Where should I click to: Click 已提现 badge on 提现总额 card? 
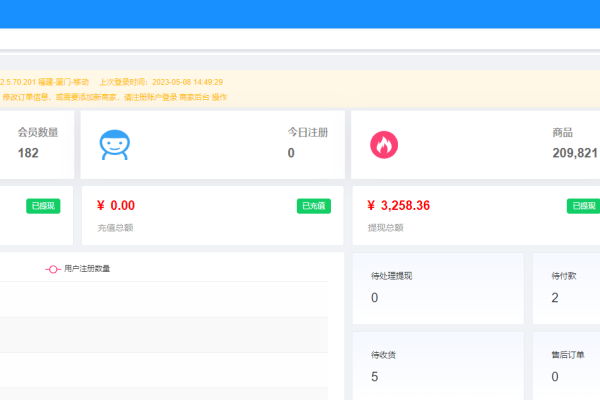point(583,206)
